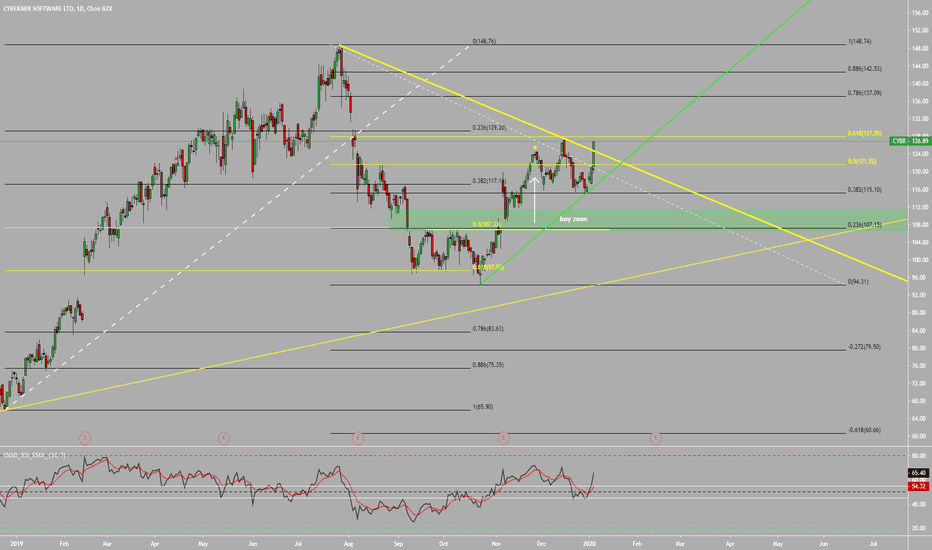
Task: Click the earnings marker E near May
Action: [223, 438]
